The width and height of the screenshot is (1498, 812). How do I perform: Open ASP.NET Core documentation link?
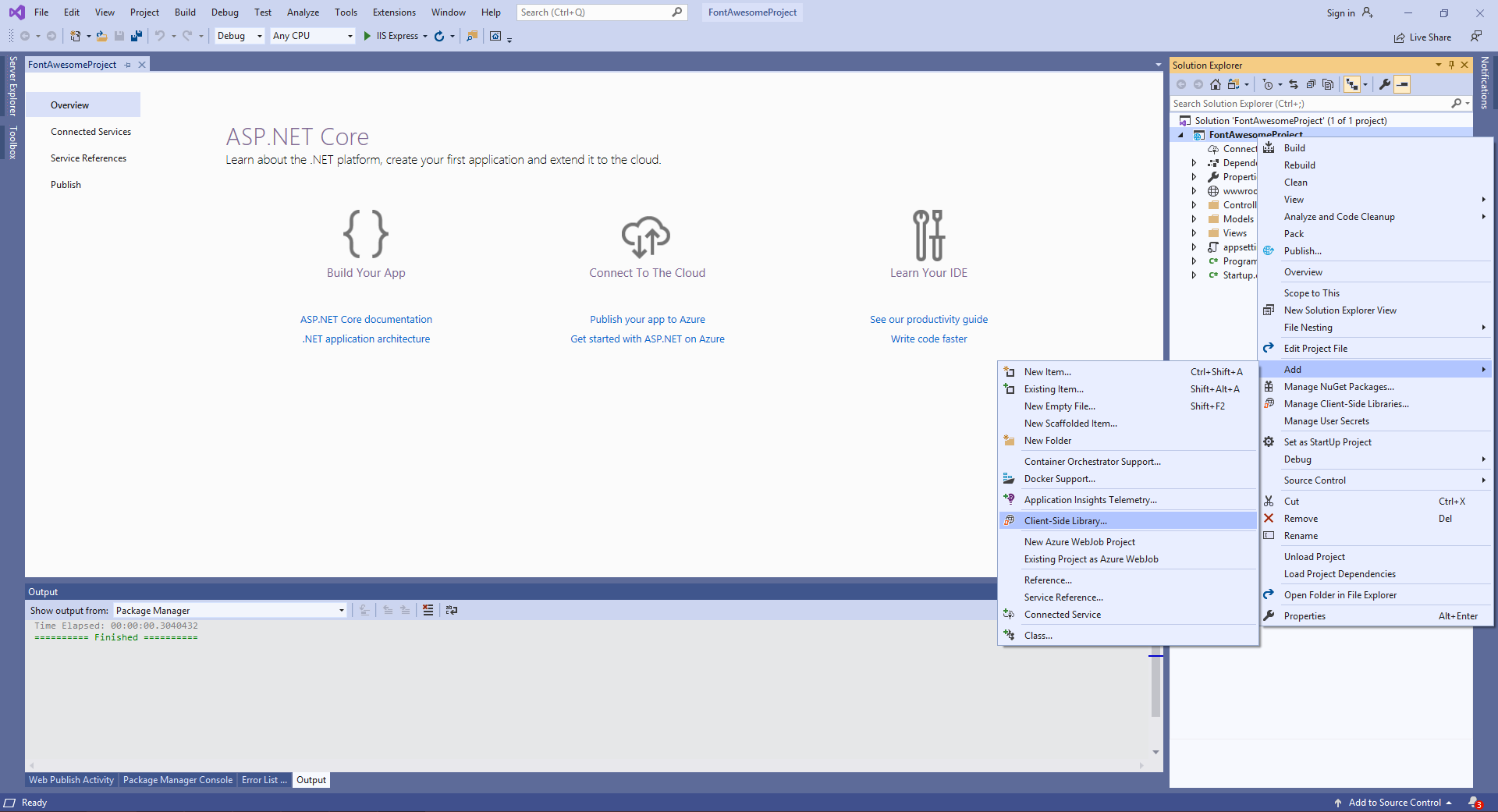pyautogui.click(x=366, y=320)
